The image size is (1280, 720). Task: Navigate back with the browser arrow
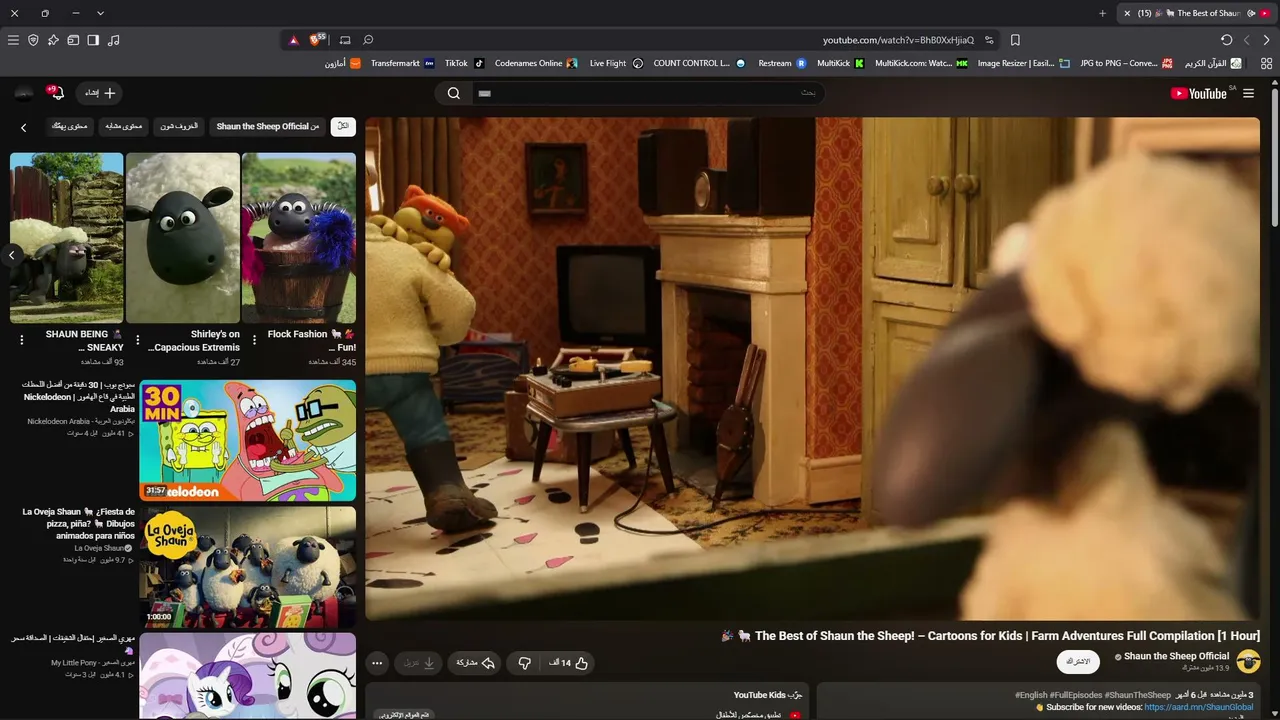[1266, 40]
